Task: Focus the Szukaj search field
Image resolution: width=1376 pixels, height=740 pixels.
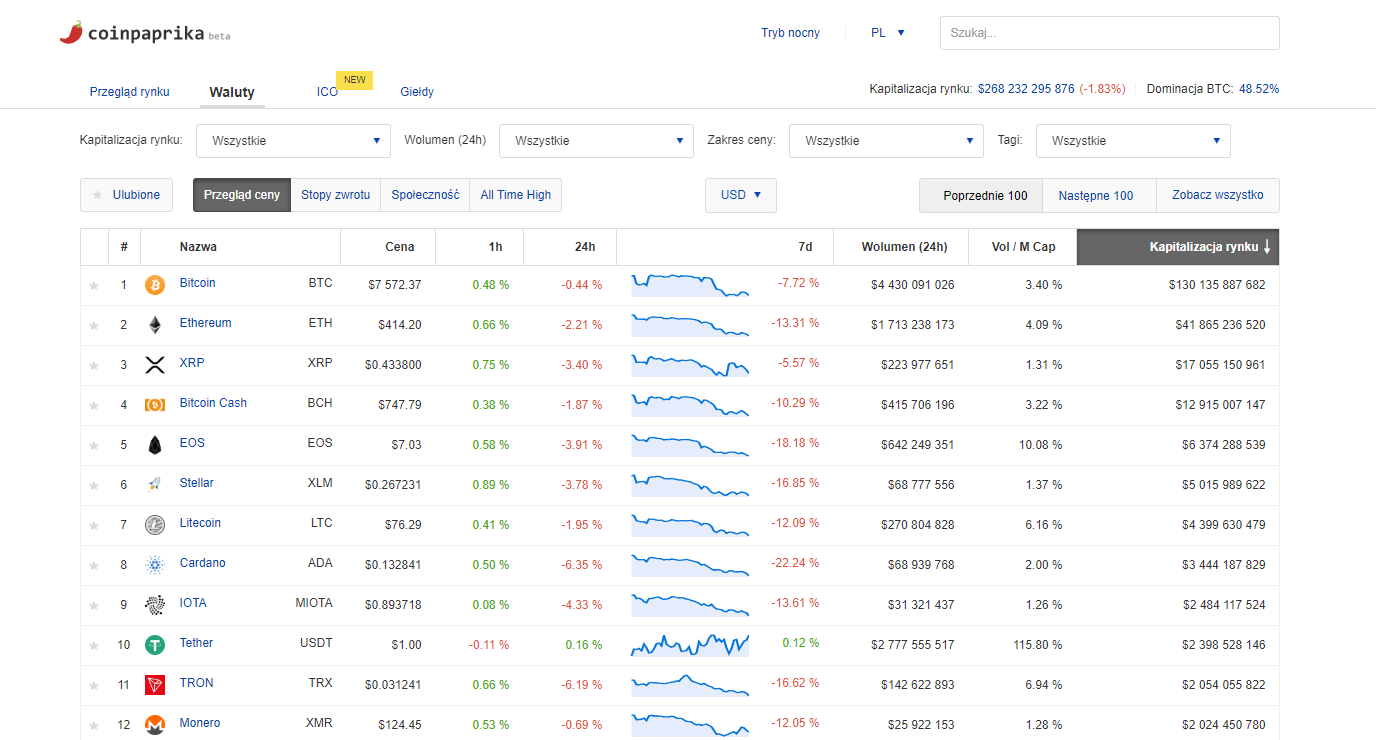Action: point(1110,33)
